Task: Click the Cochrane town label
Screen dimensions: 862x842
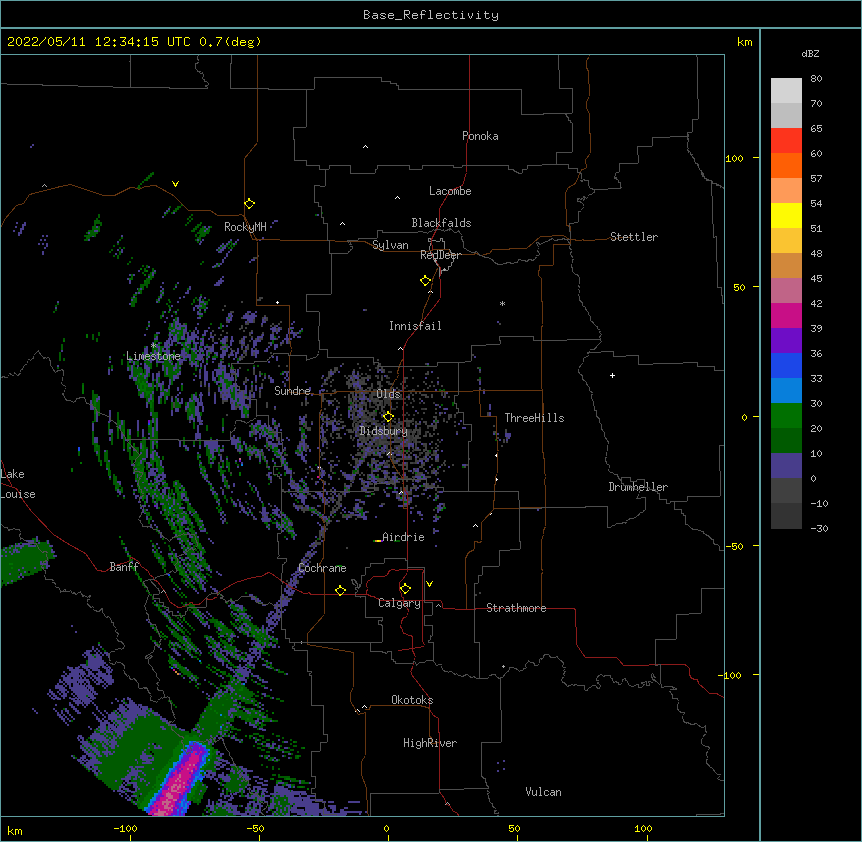Action: click(x=322, y=568)
